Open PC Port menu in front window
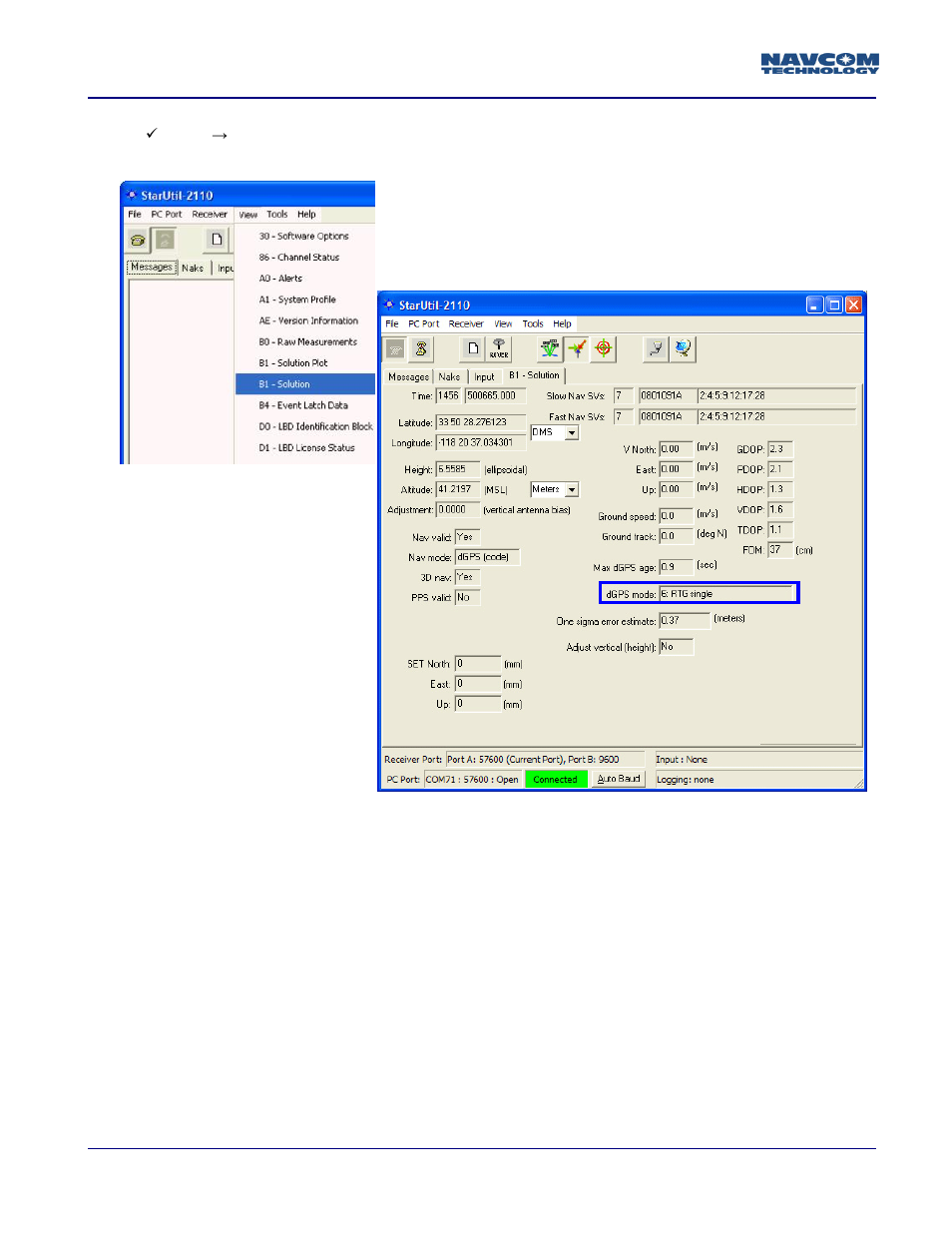The width and height of the screenshot is (952, 1233). pos(424,324)
